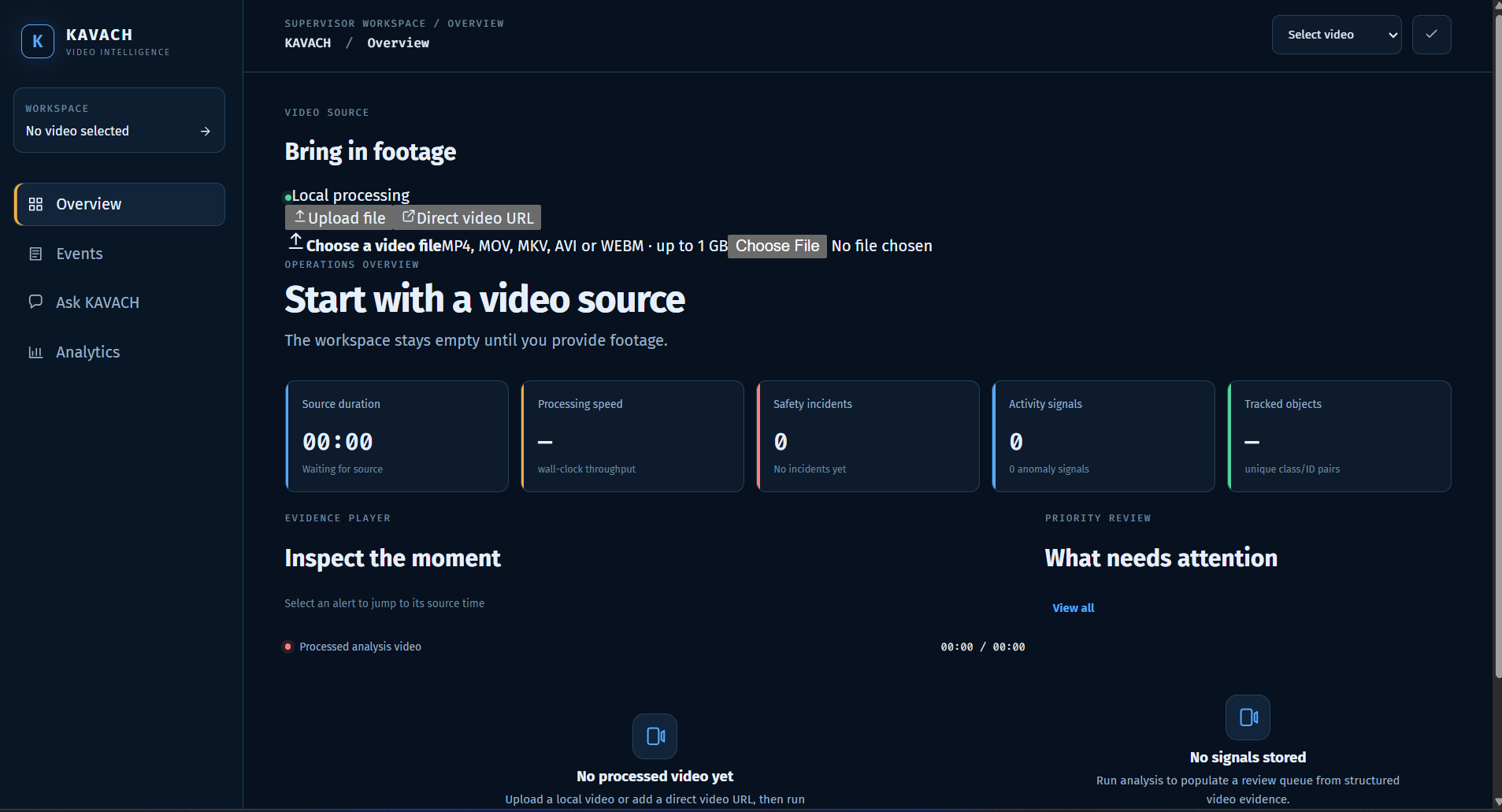Click the checkmark confirm button at top right

click(1431, 35)
